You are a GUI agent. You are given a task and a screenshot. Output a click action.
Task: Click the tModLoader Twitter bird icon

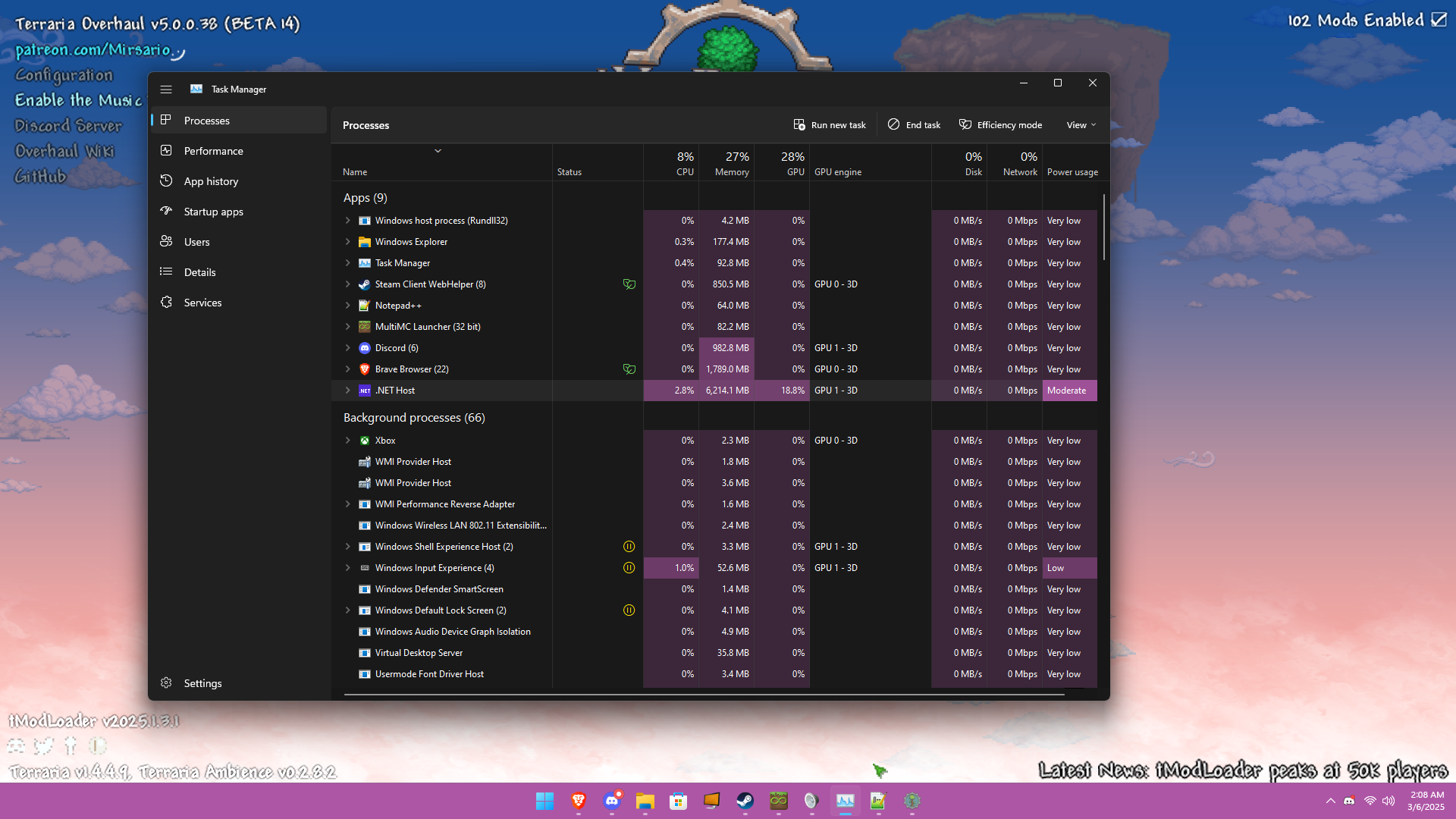point(44,746)
